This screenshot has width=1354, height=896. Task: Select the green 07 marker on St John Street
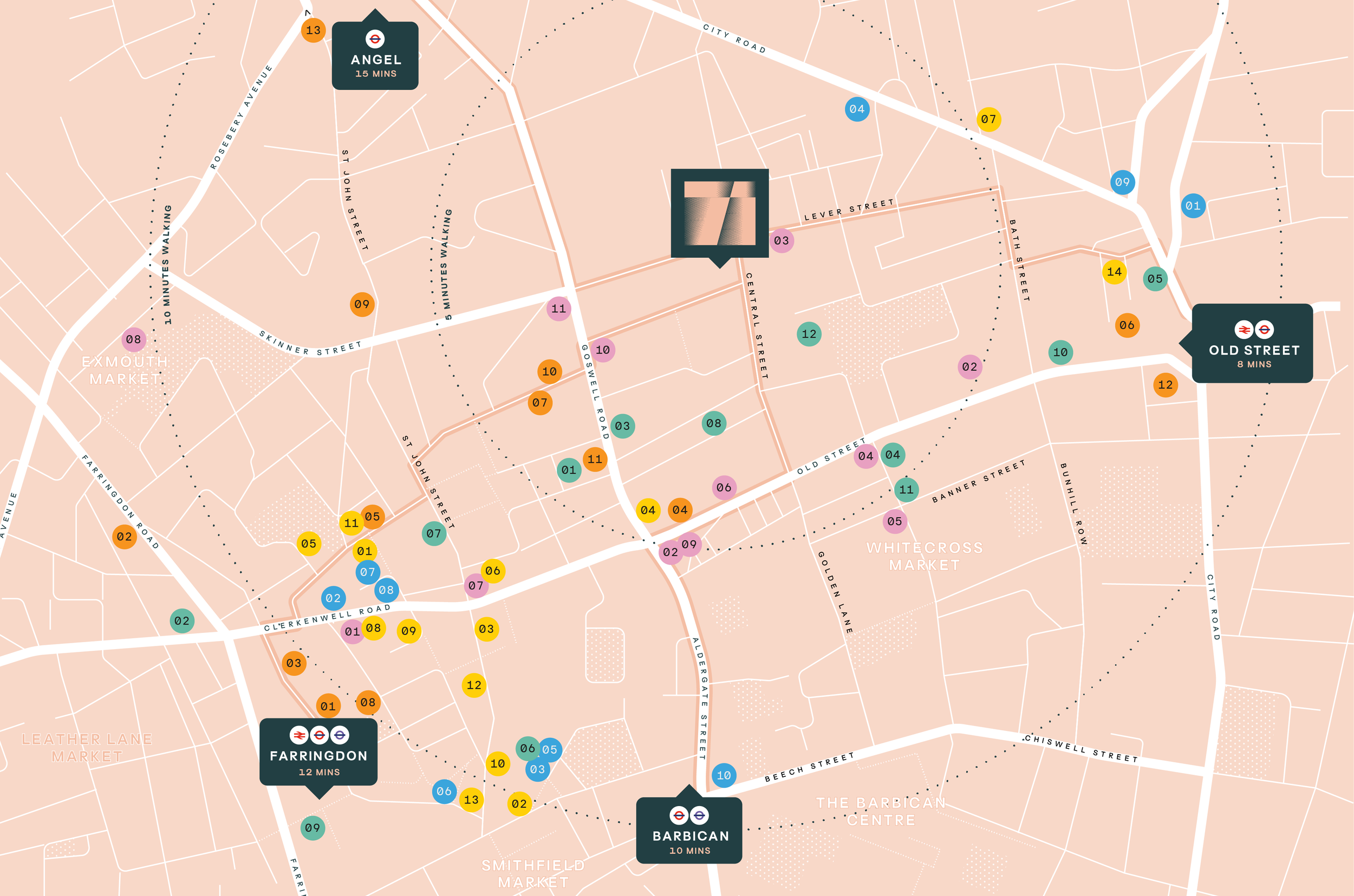[434, 533]
